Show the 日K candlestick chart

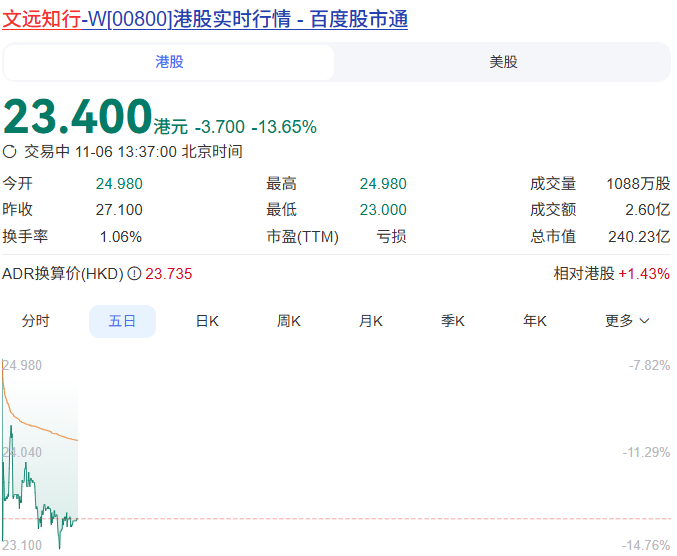[207, 321]
